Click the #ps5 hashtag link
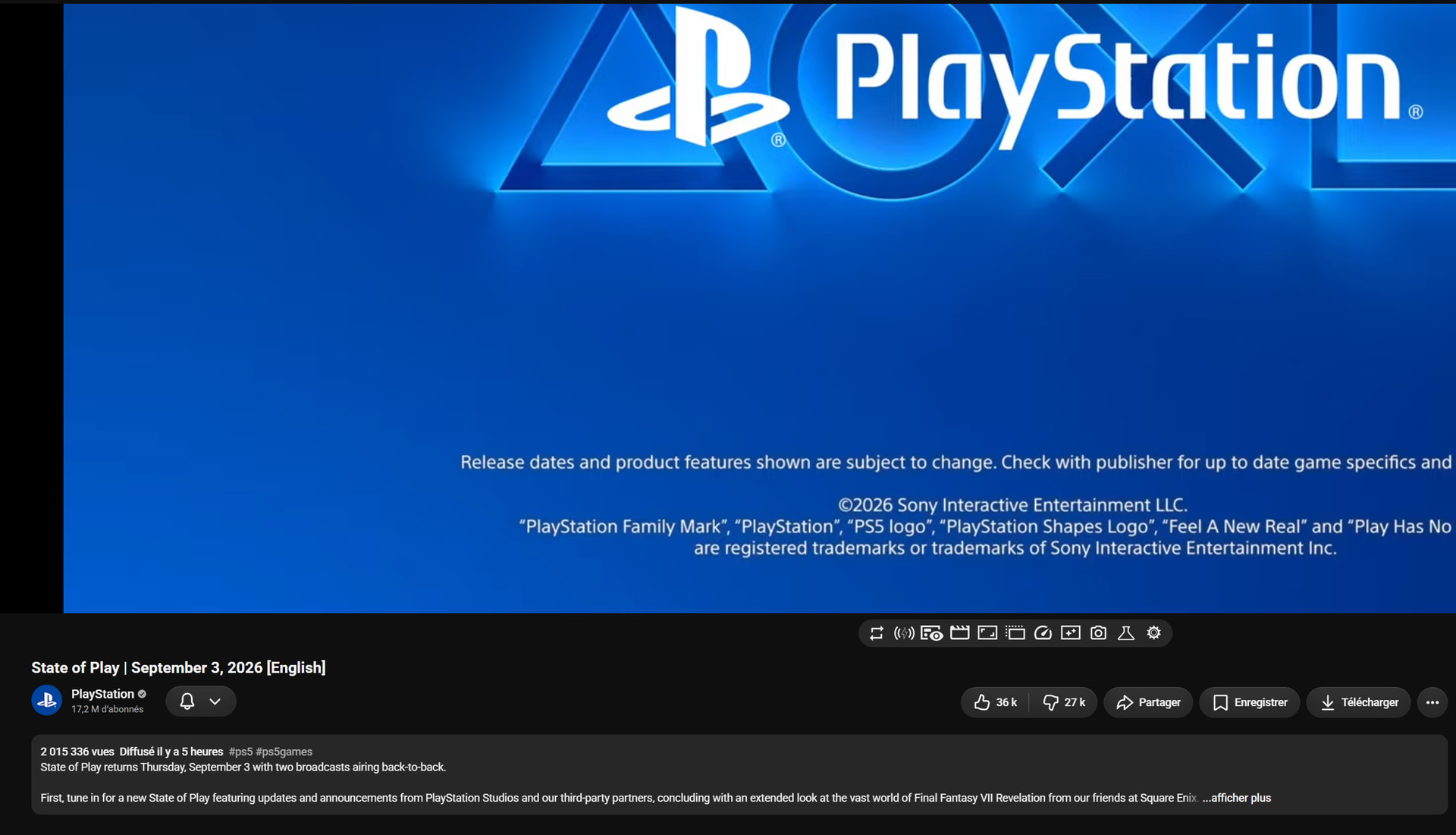 240,752
